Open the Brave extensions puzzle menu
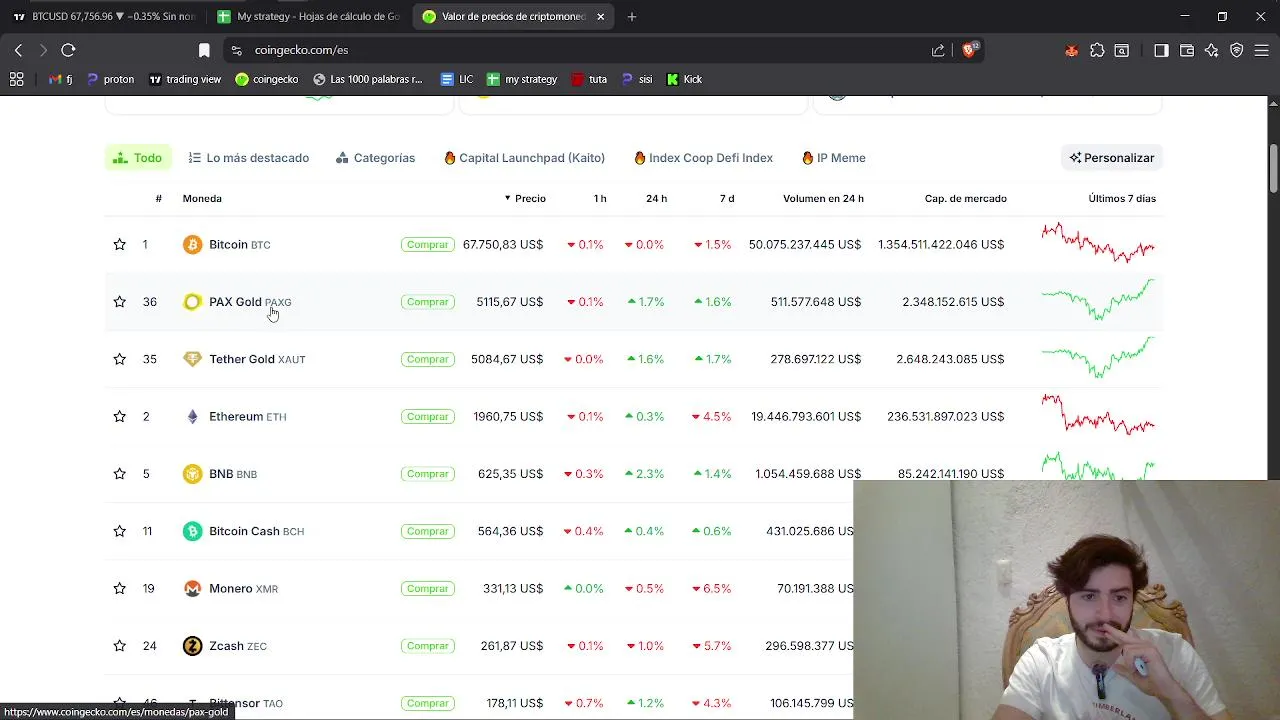Viewport: 1280px width, 720px height. point(1097,50)
